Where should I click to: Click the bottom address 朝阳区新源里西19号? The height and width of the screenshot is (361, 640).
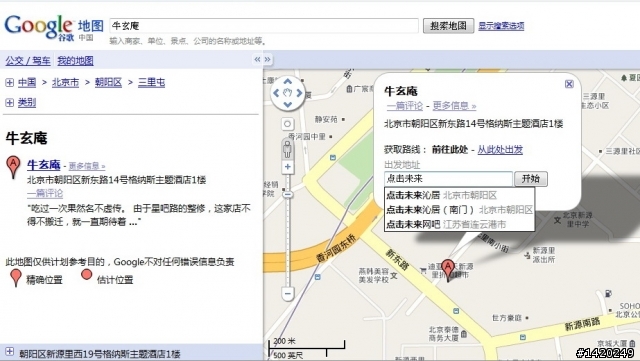click(100, 354)
